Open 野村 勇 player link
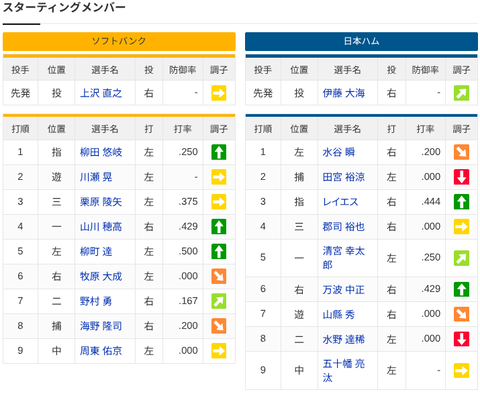Image resolution: width=480 pixels, height=394 pixels. 96,301
